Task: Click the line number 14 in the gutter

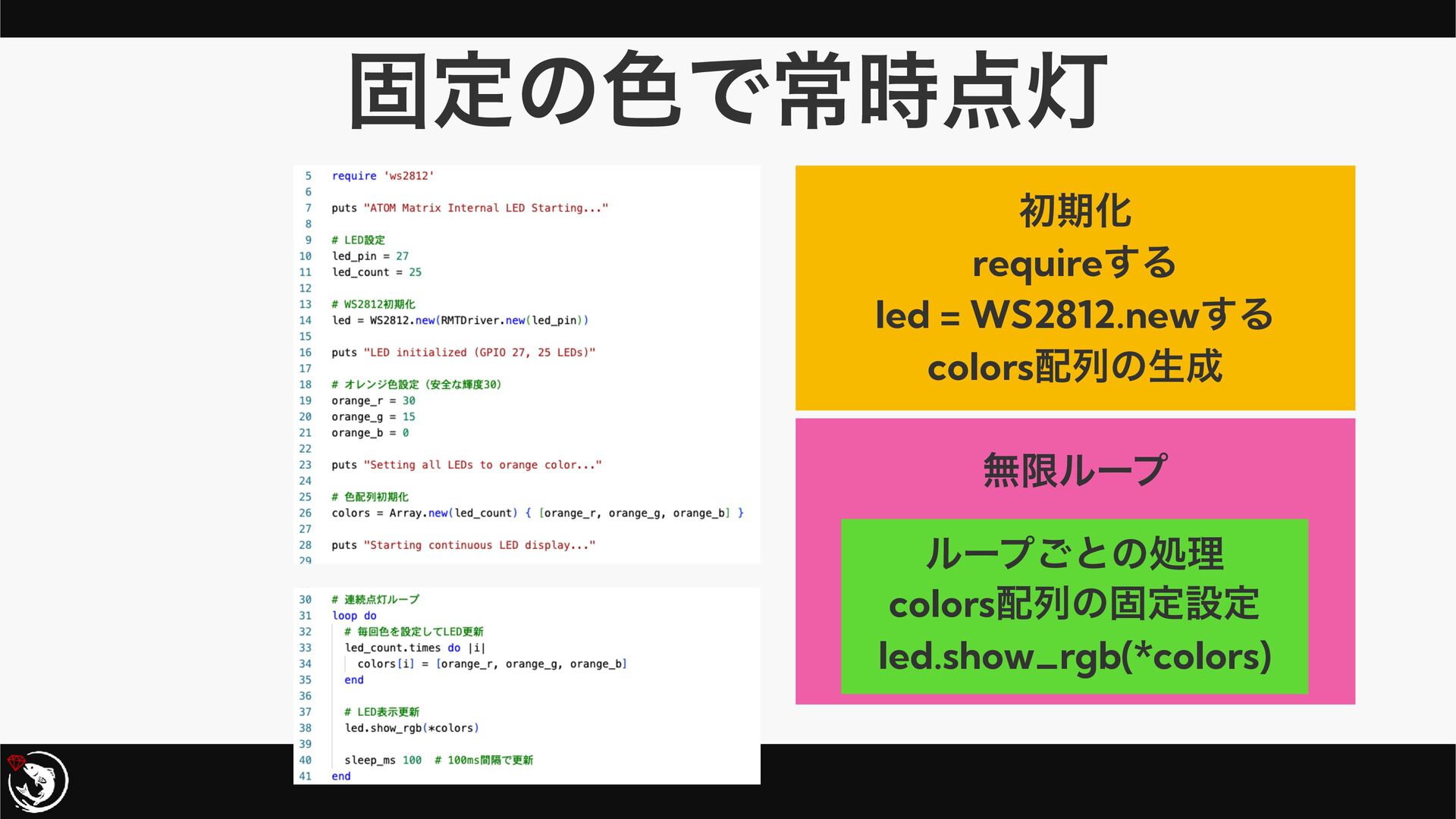Action: click(305, 321)
